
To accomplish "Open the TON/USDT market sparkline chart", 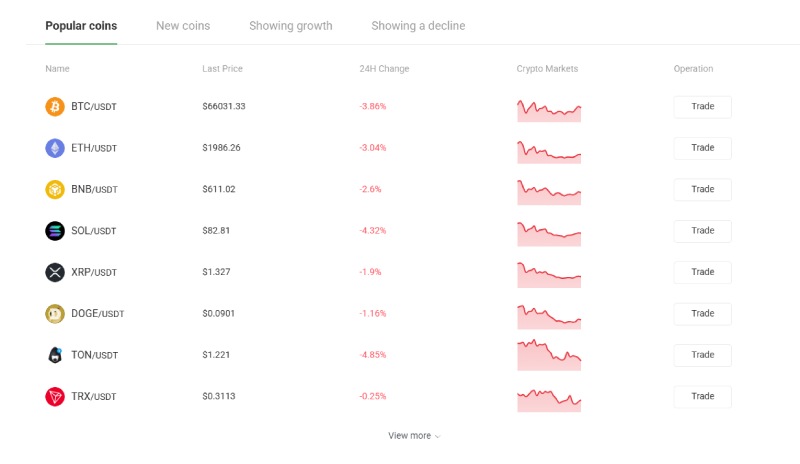I will 549,357.
